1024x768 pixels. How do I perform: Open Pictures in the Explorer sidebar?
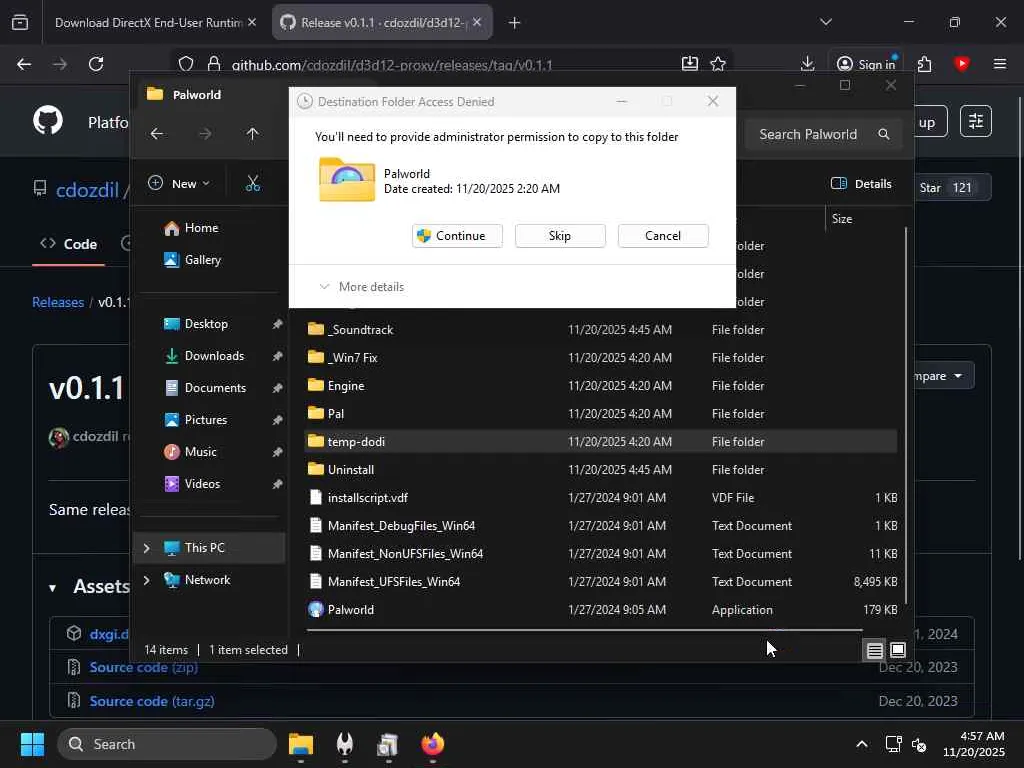click(x=206, y=420)
